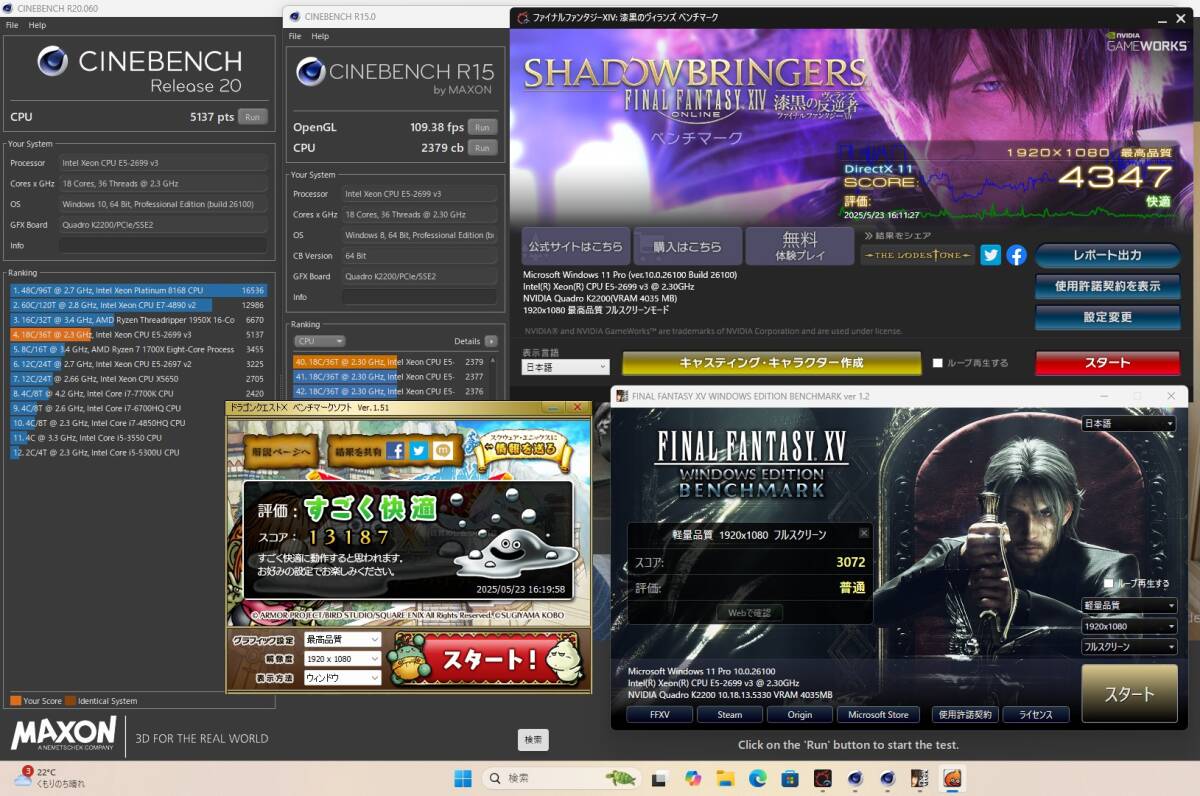Open the Help menu in Cinebench R15
Viewport: 1200px width, 796px height.
point(320,36)
